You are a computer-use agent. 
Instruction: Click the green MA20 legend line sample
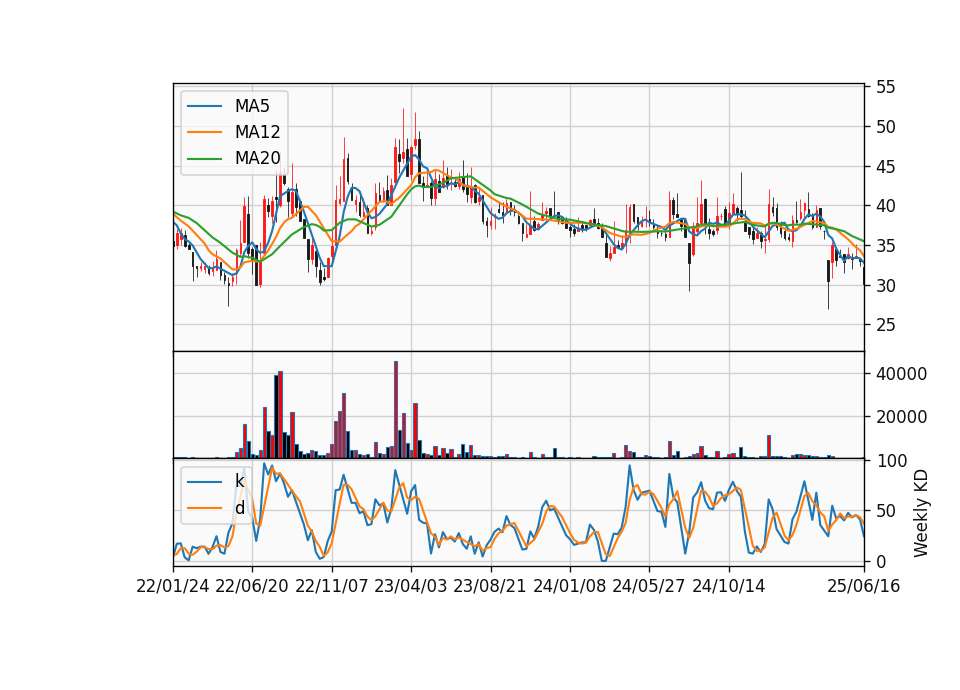pos(204,158)
